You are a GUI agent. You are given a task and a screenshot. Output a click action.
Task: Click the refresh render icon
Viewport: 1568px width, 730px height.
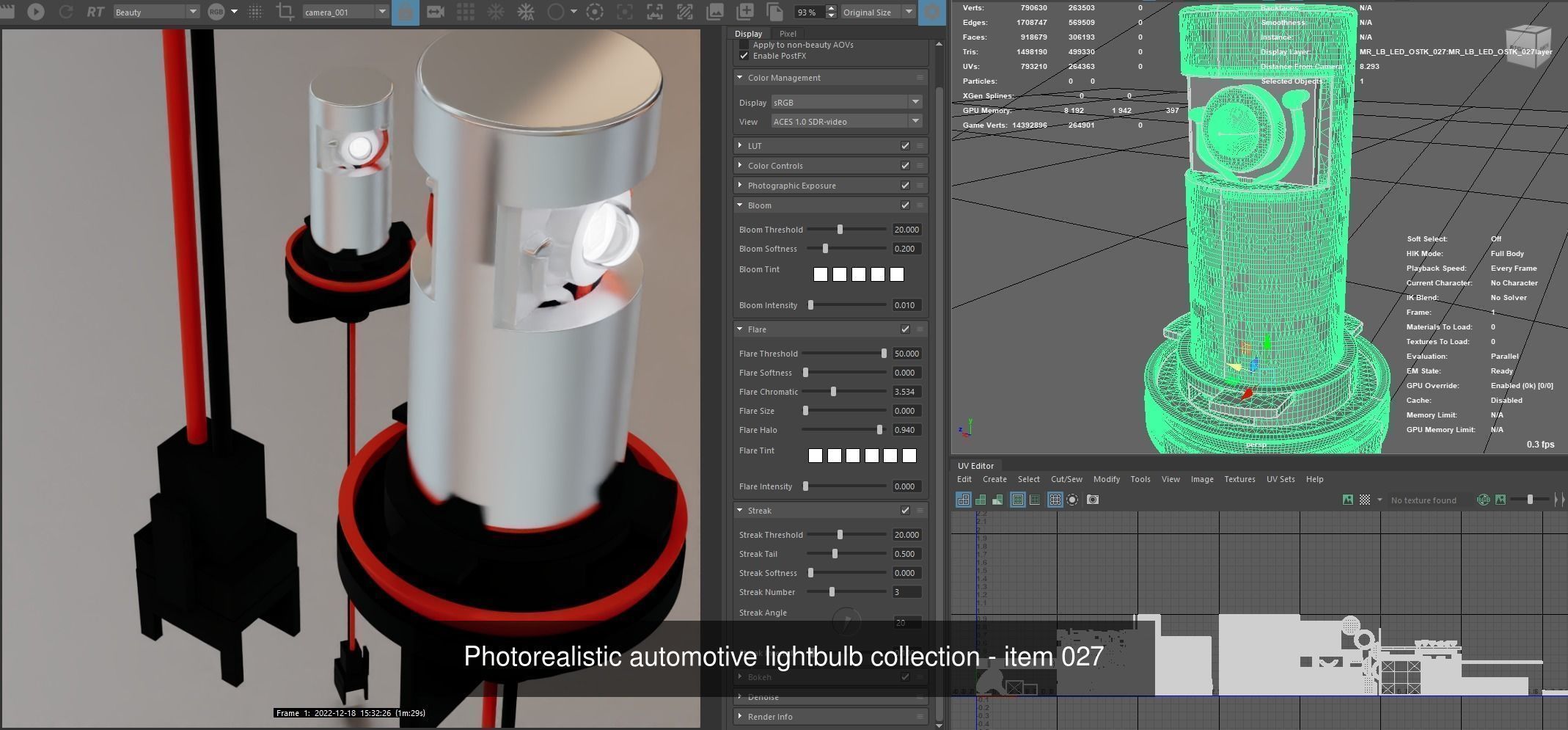coord(66,12)
